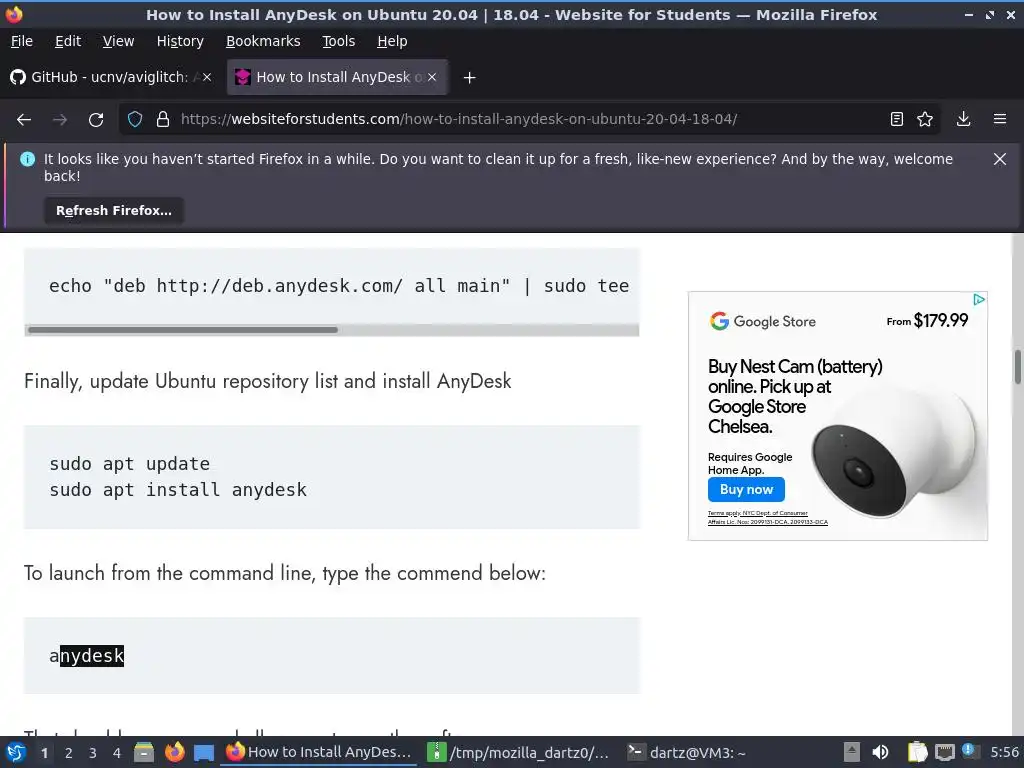1024x768 pixels.
Task: Click the show desktop taskbar icon
Action: pos(204,752)
